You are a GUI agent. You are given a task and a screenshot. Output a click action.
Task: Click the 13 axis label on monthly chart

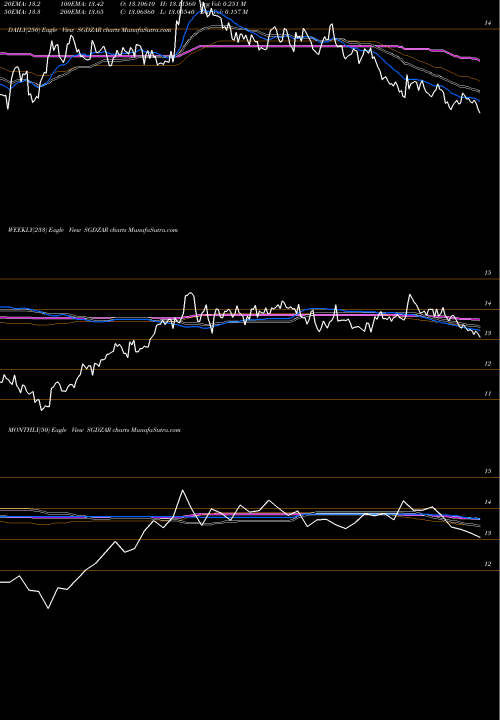pos(488,534)
